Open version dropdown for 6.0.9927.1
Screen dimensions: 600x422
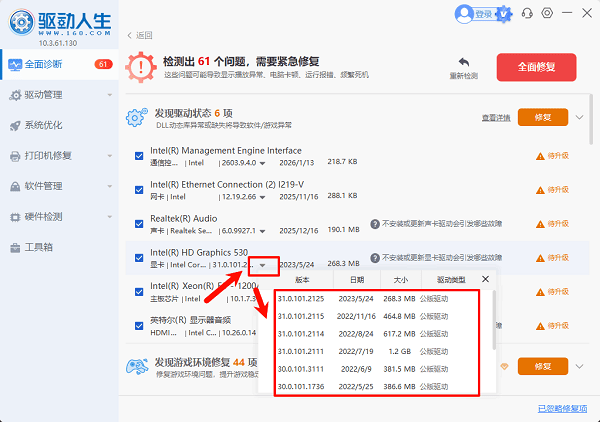click(x=262, y=231)
